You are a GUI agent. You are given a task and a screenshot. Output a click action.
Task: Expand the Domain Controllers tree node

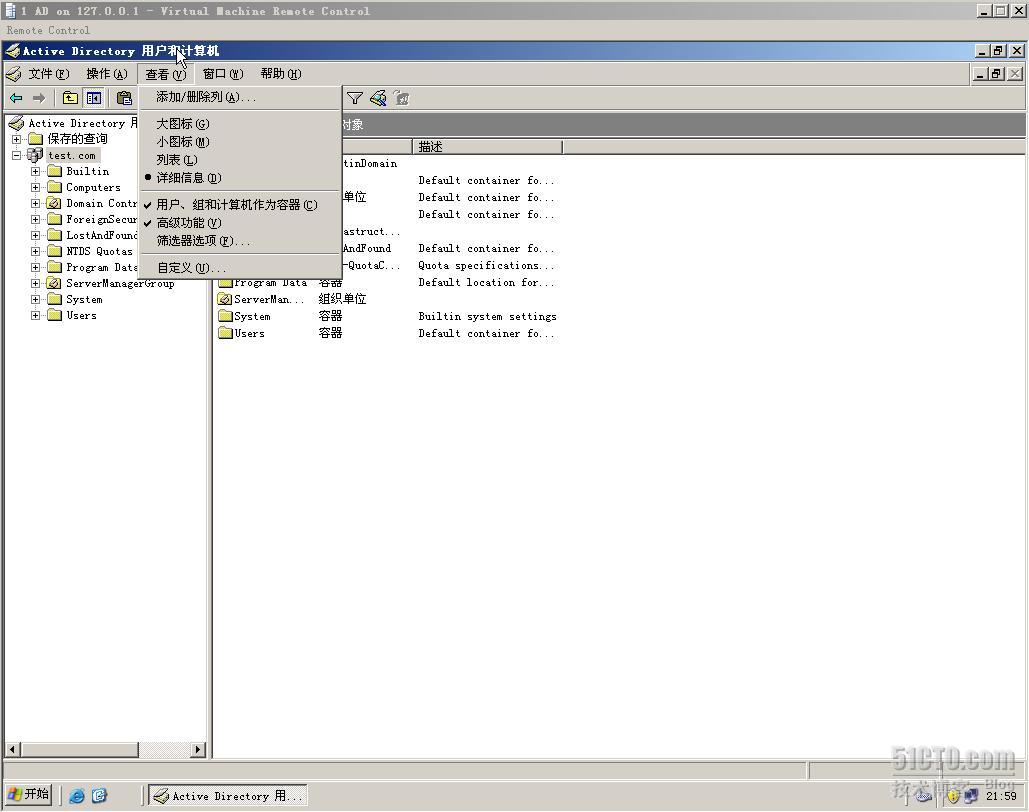point(35,203)
